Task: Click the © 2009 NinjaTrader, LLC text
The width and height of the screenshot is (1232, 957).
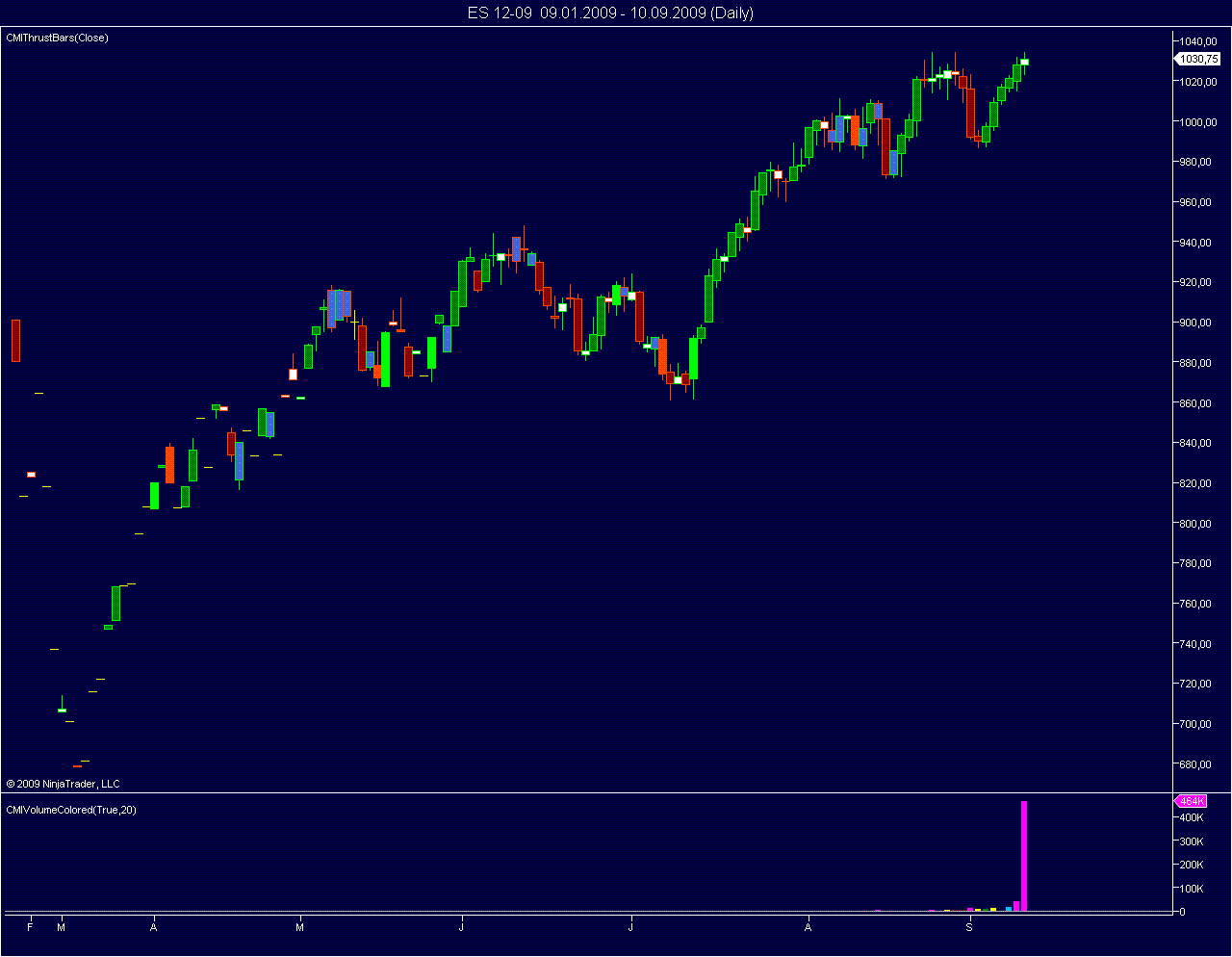Action: tap(64, 784)
